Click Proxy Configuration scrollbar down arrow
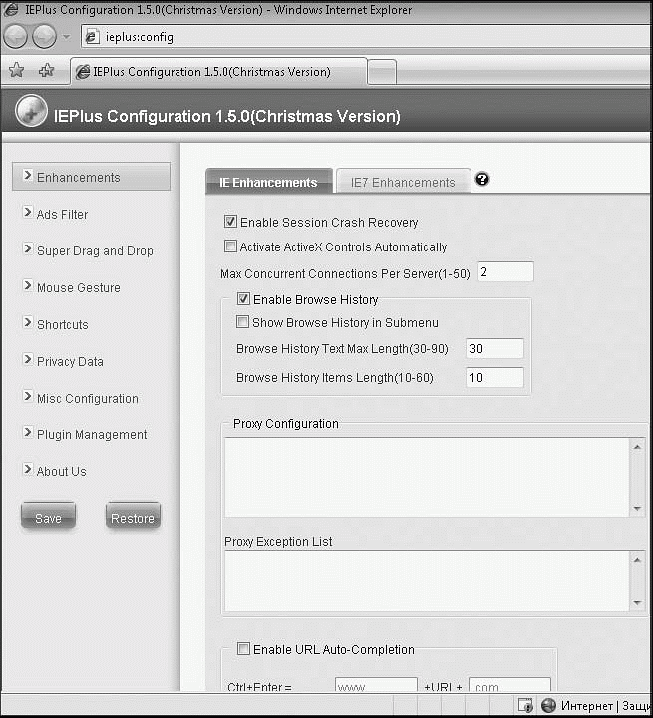Screen dimensions: 653x718 [637, 508]
